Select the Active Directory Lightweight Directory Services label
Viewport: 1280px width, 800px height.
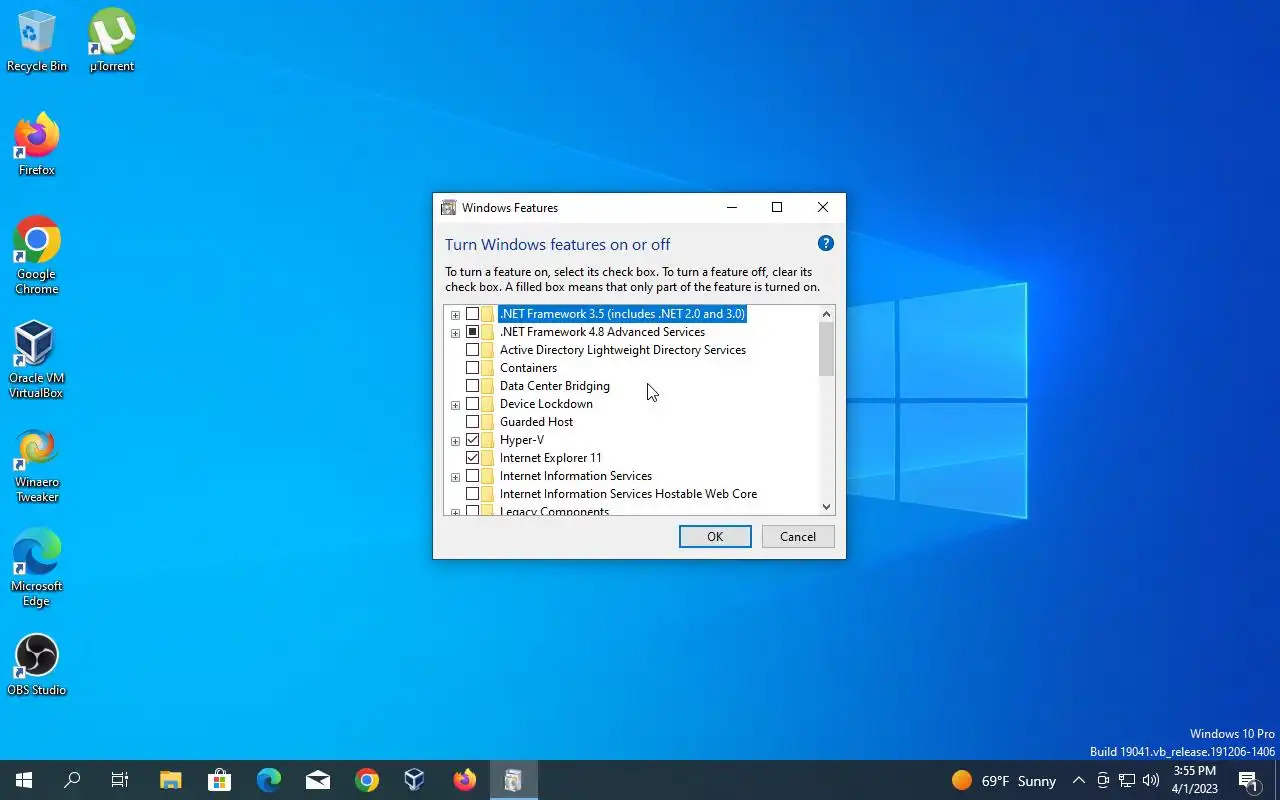(x=623, y=350)
